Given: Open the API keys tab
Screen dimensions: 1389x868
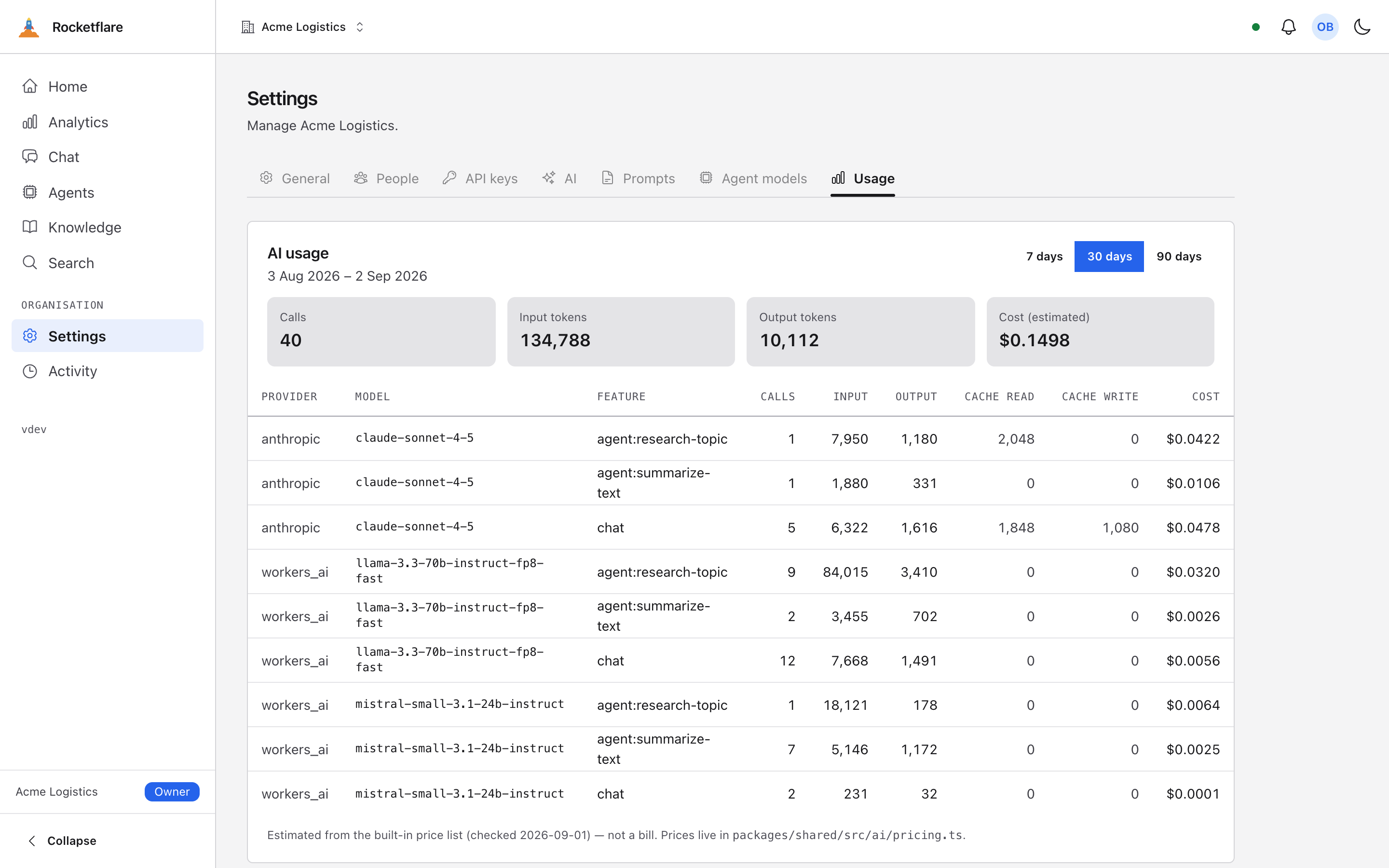Looking at the screenshot, I should [480, 178].
